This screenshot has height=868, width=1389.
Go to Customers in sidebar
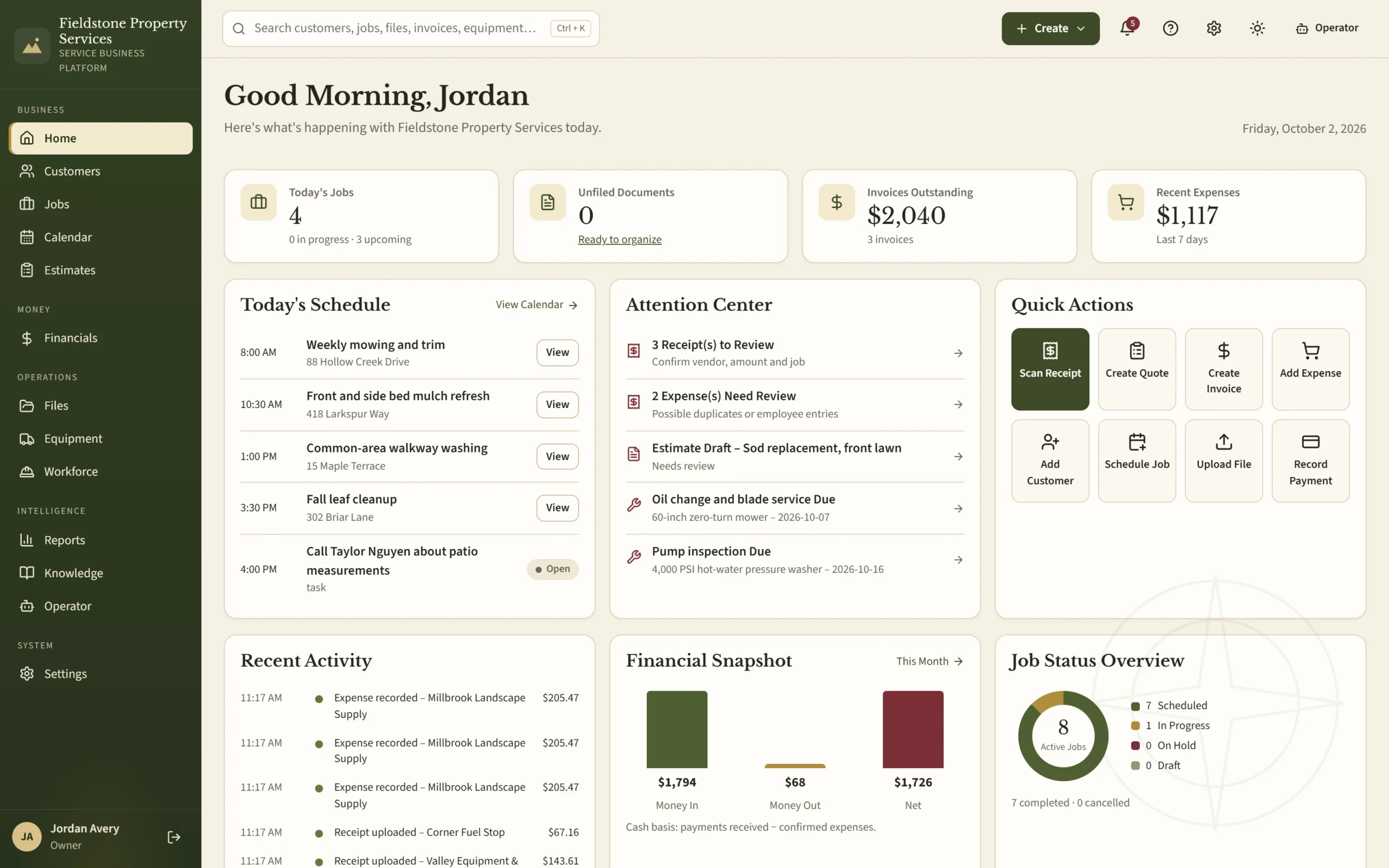[101, 171]
